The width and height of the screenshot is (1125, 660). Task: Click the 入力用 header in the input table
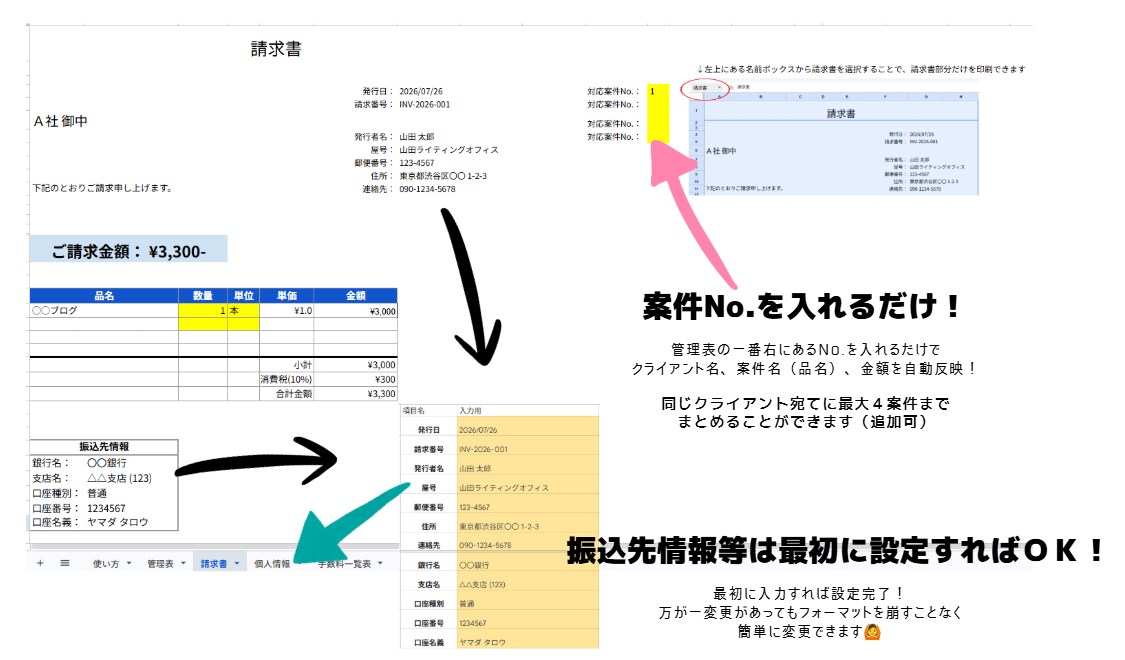click(471, 410)
